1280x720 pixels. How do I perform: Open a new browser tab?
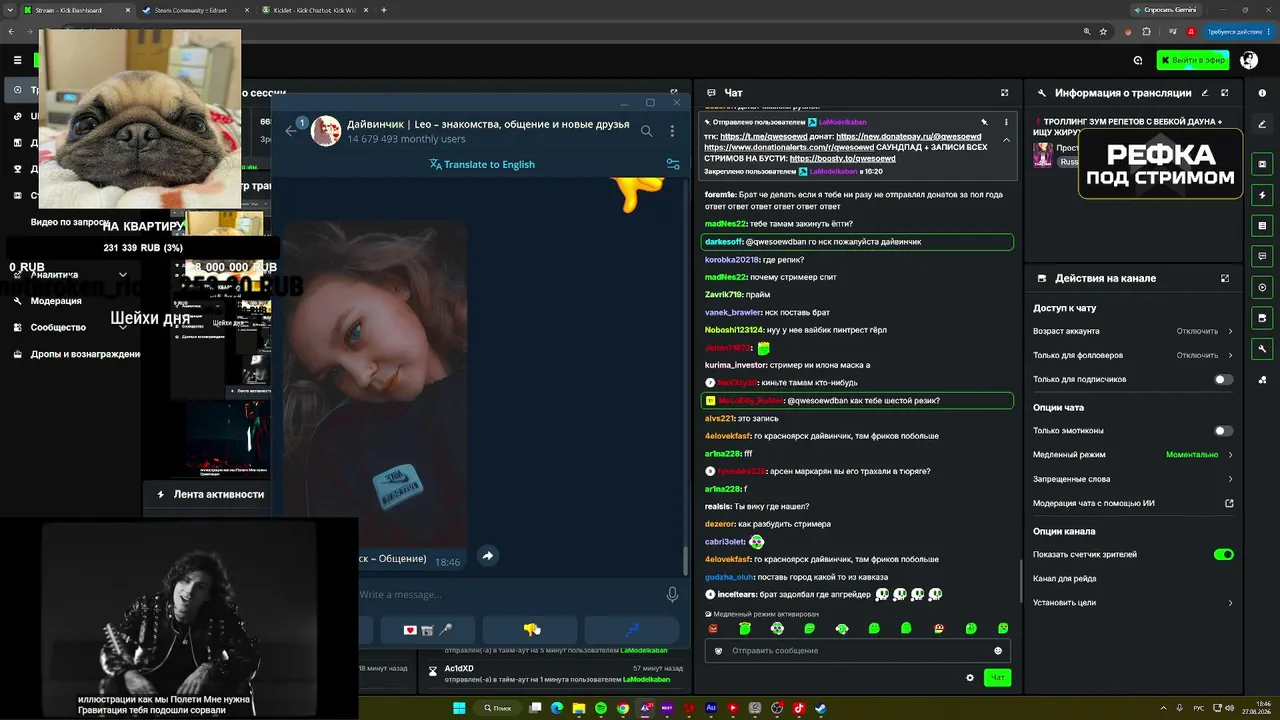coord(384,10)
